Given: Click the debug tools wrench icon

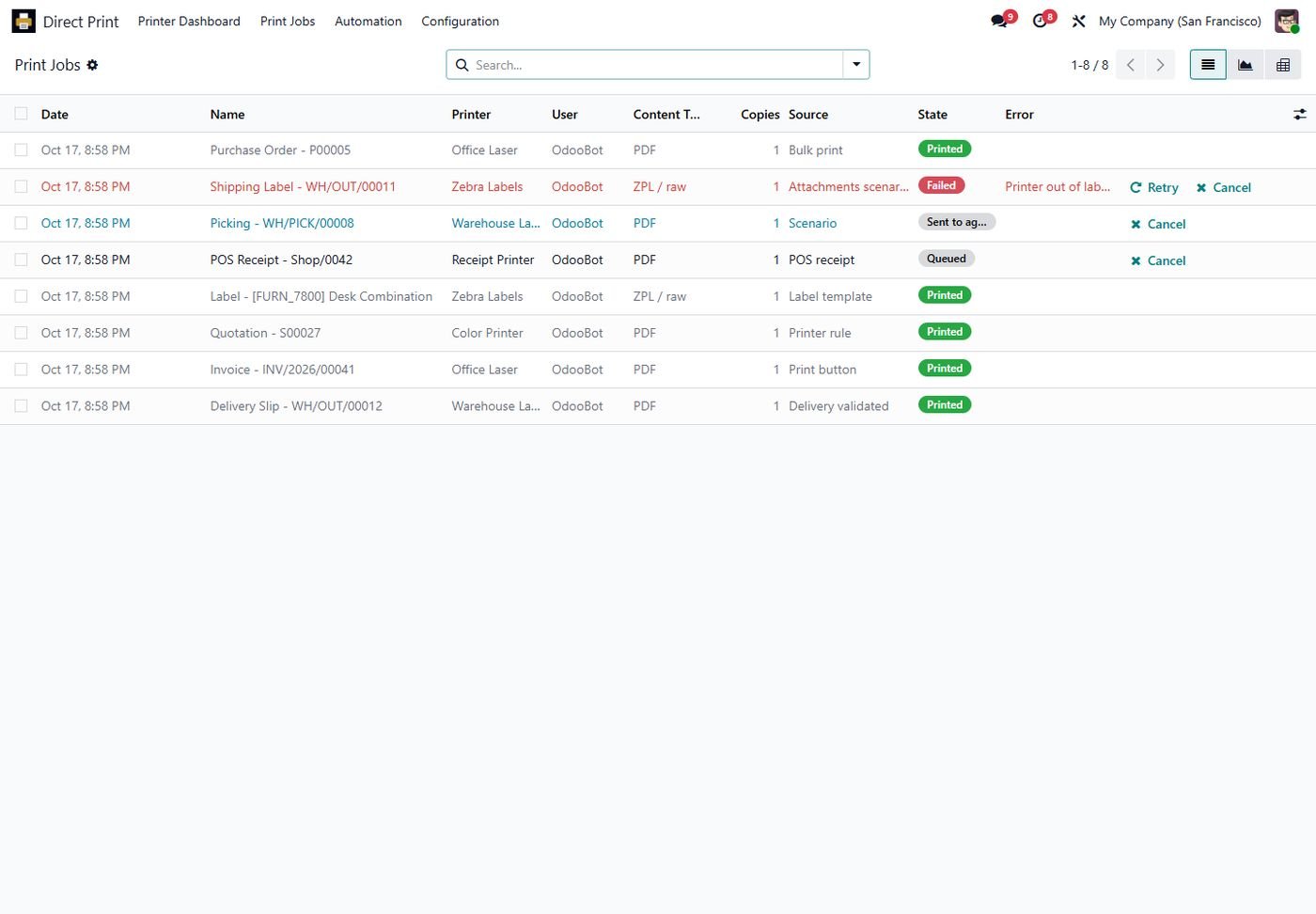Looking at the screenshot, I should click(x=1078, y=21).
